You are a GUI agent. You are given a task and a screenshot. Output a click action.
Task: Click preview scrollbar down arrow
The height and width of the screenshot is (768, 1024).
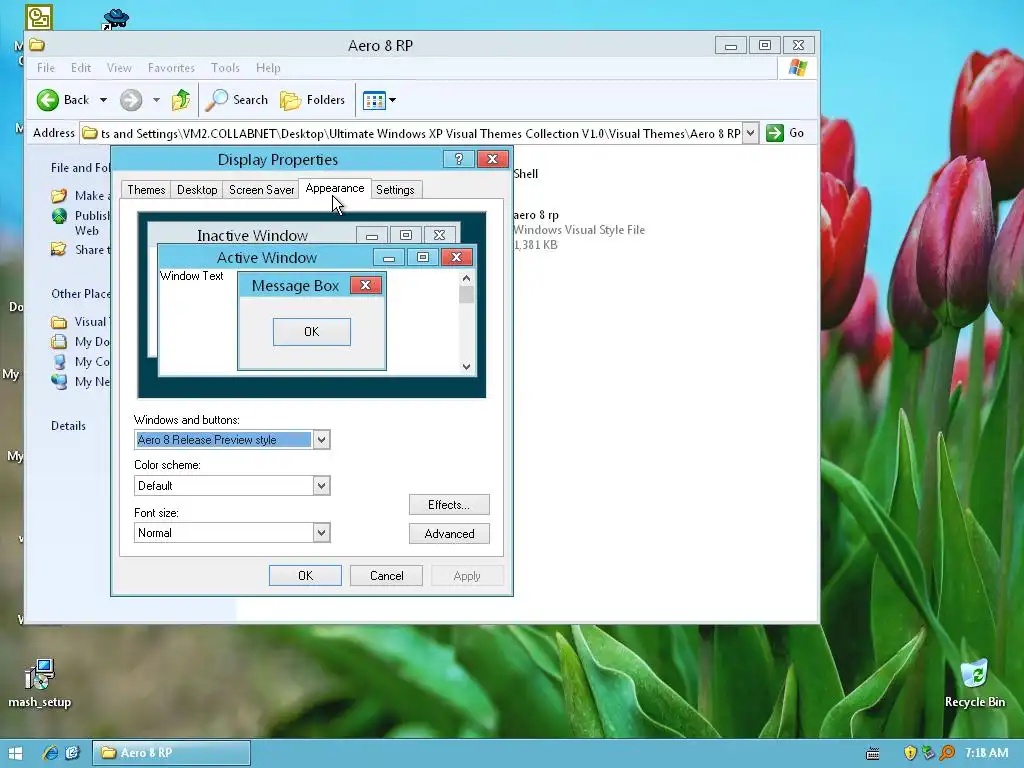pos(466,366)
